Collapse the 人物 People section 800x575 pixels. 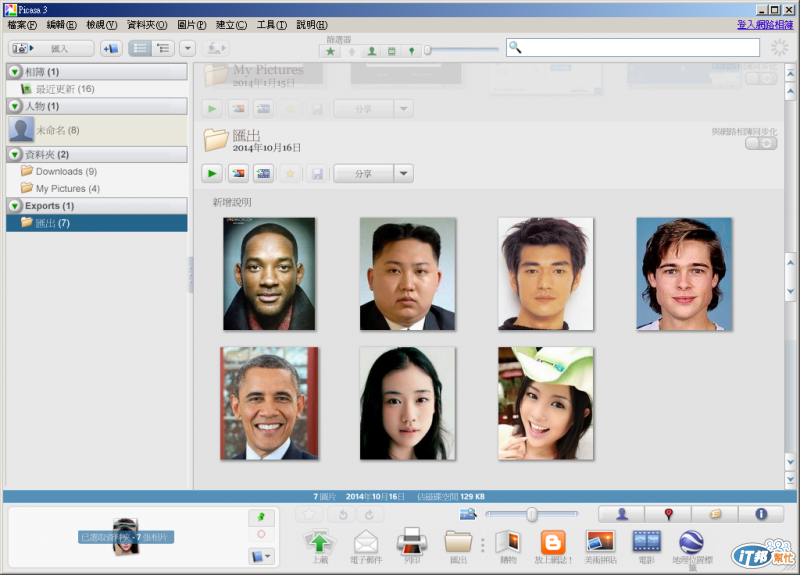point(15,106)
